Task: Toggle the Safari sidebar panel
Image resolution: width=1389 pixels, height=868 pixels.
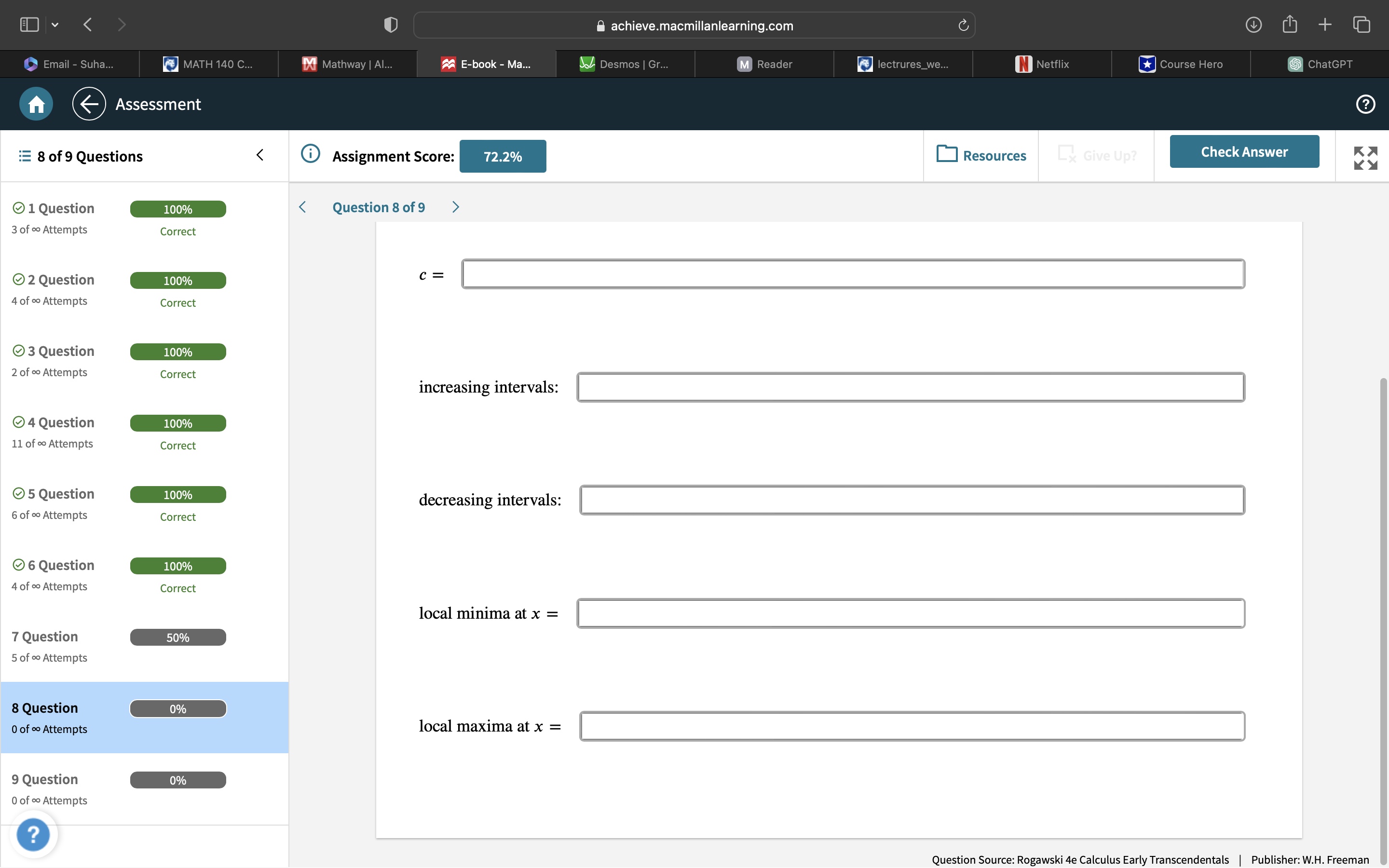Action: 29,25
